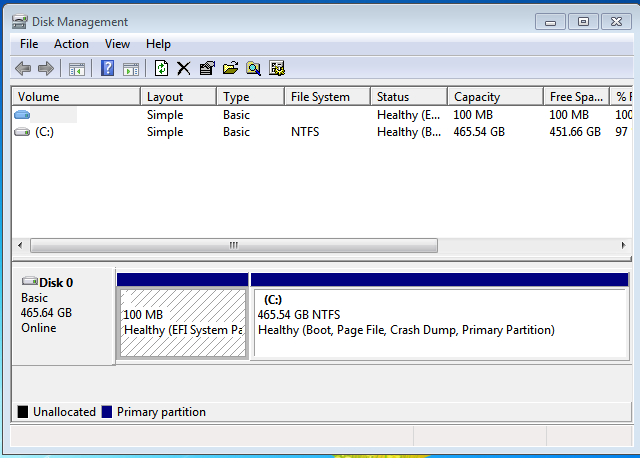This screenshot has width=640, height=458.
Task: Click the horizontal scrollbar right arrow
Action: [x=622, y=245]
